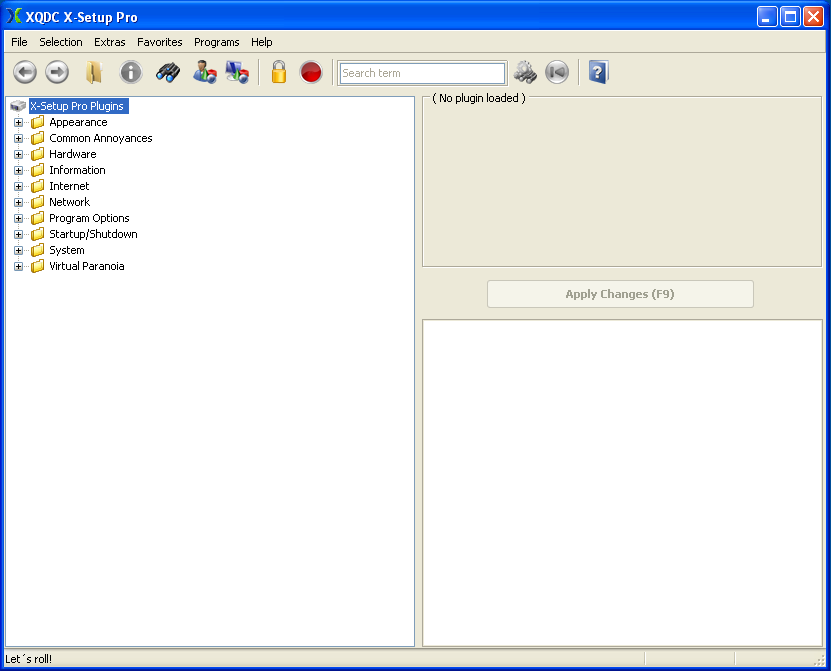This screenshot has height=671, width=831.
Task: Select the System label in tree
Action: coord(67,250)
